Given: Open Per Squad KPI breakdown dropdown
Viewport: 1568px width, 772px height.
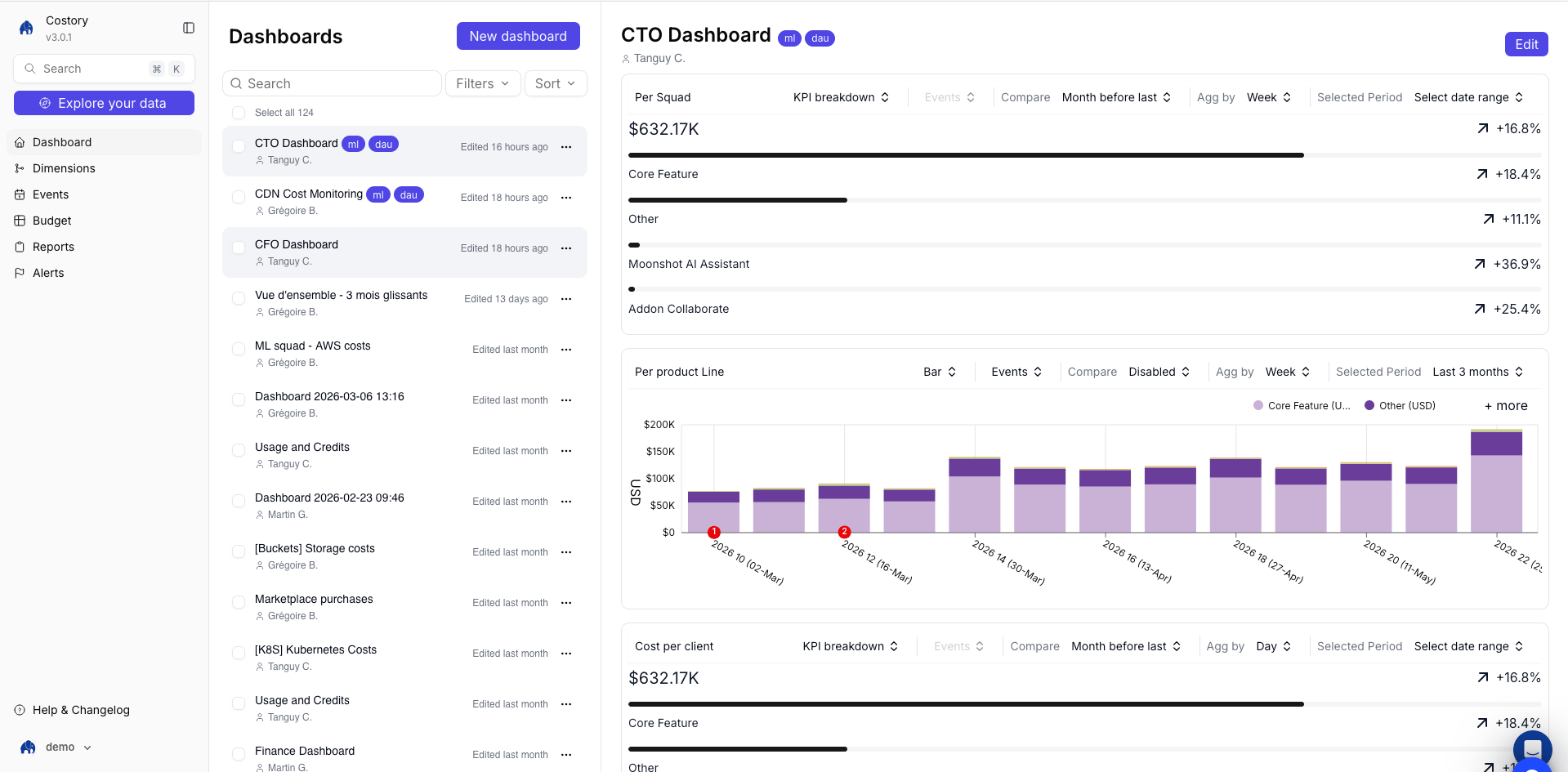Looking at the screenshot, I should tap(841, 97).
